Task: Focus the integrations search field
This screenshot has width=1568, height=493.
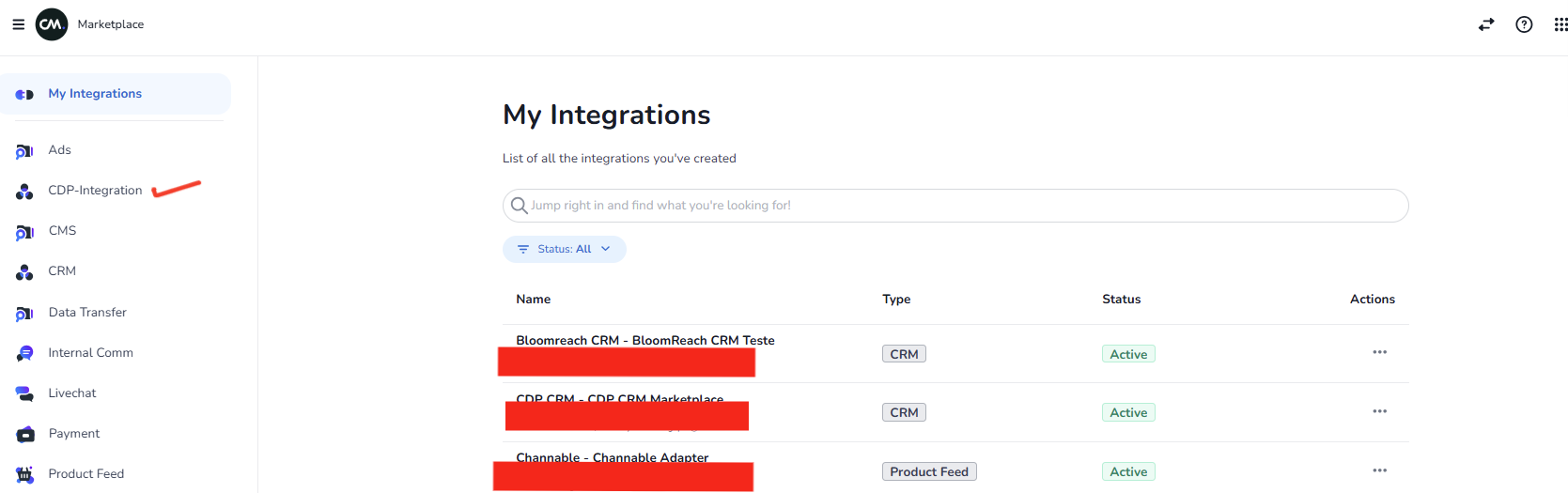Action: pyautogui.click(x=955, y=206)
